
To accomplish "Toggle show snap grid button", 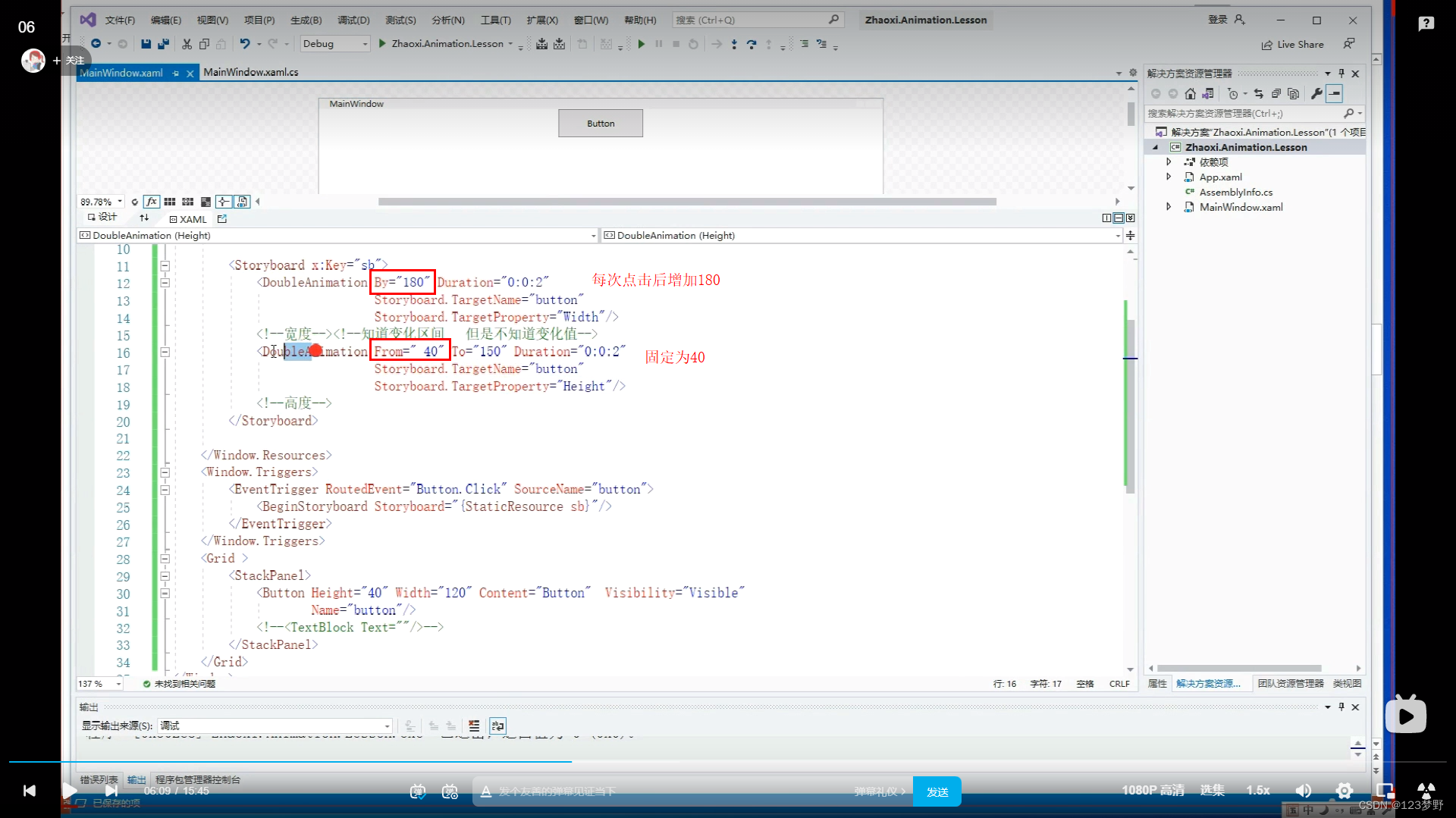I will pos(170,202).
